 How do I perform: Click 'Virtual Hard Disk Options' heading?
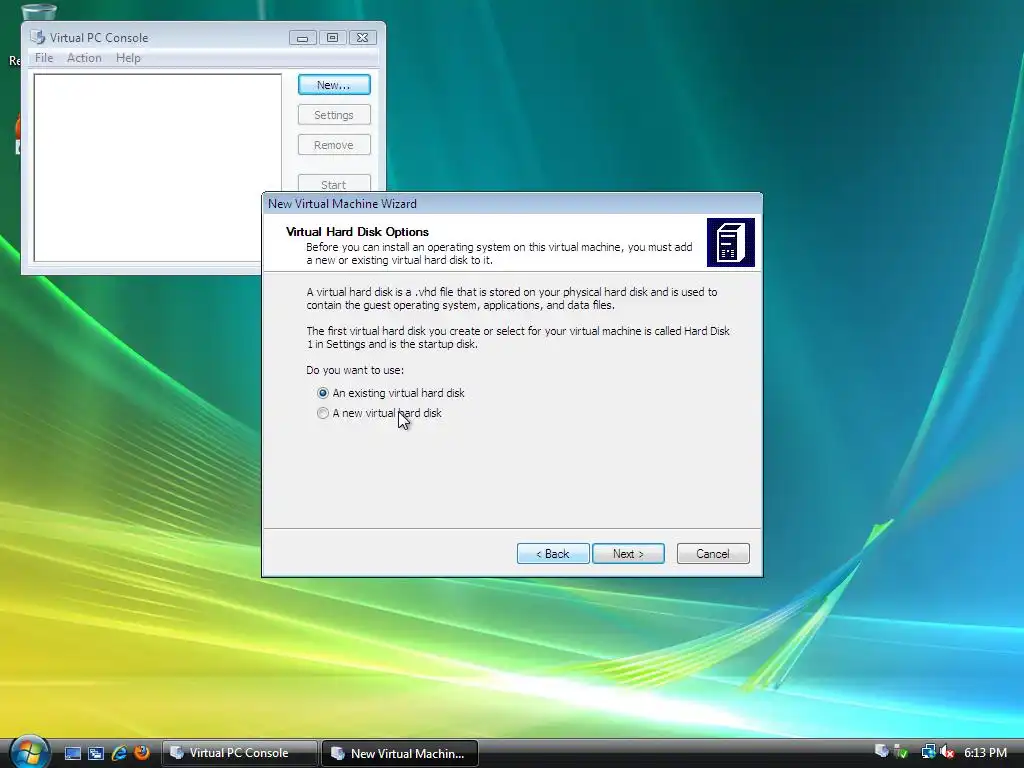(x=357, y=232)
